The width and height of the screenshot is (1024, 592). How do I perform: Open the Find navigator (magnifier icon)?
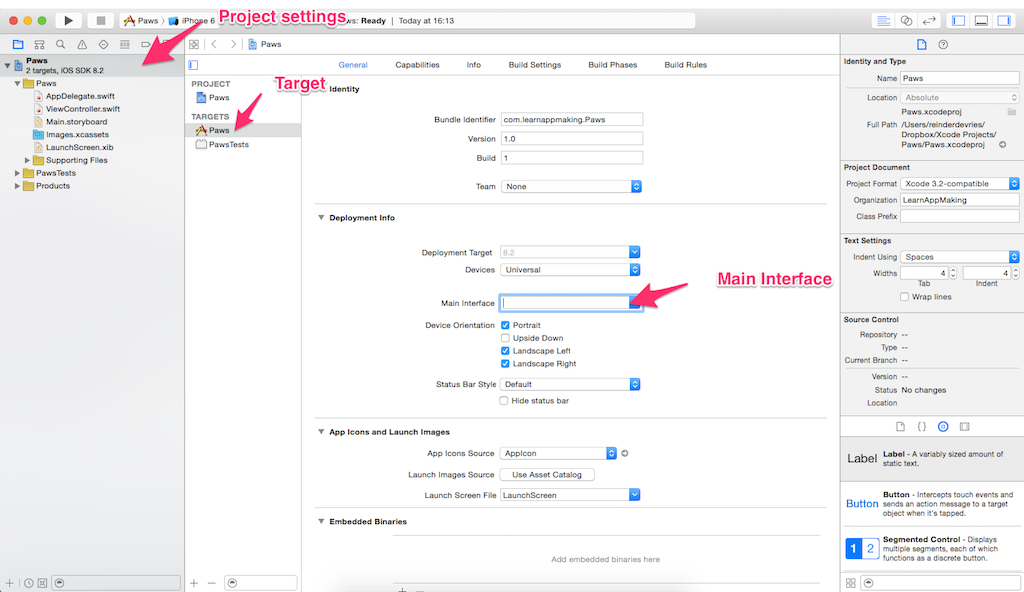tap(61, 45)
